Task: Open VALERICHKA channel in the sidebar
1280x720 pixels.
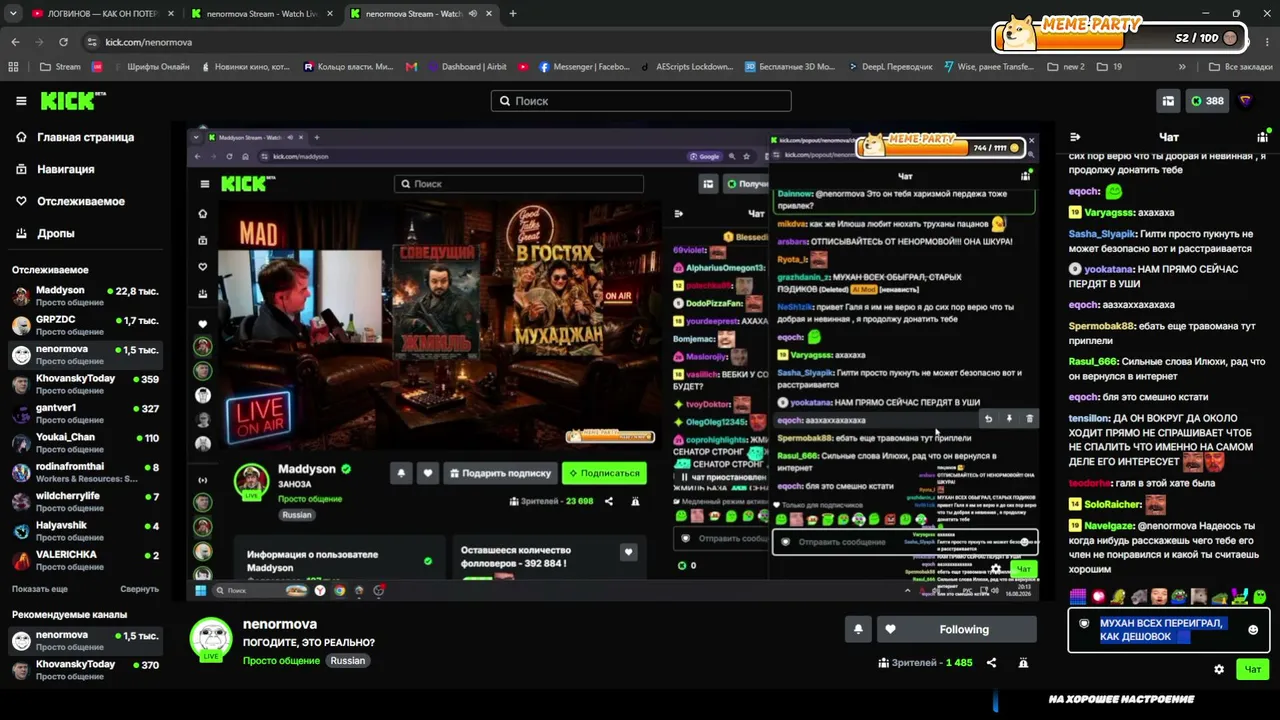Action: click(85, 560)
